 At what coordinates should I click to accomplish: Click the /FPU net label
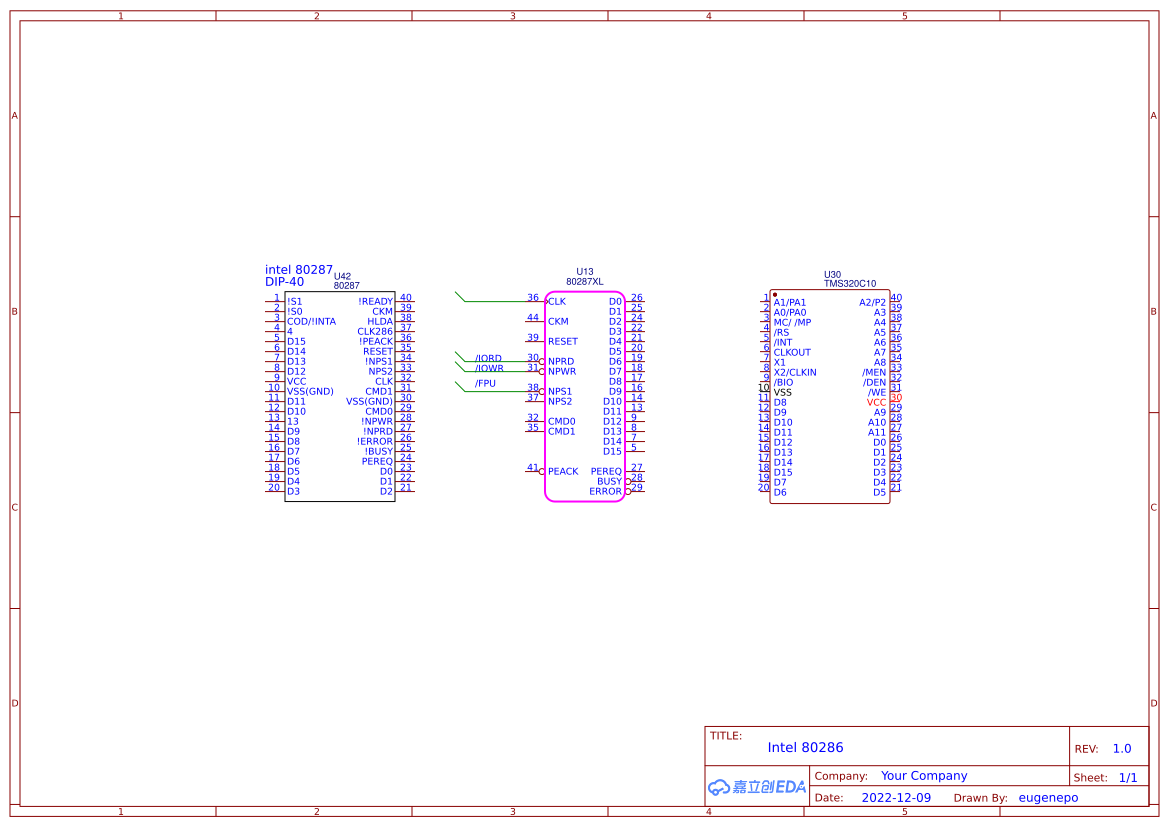point(485,383)
